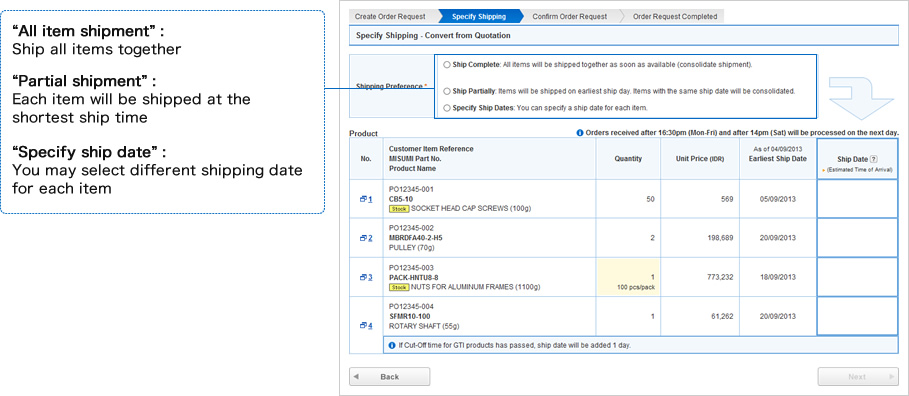Screen dimensions: 909x396
Task: Click the highlighted quantity cell for PACK-HNTU8-8
Action: (628, 277)
